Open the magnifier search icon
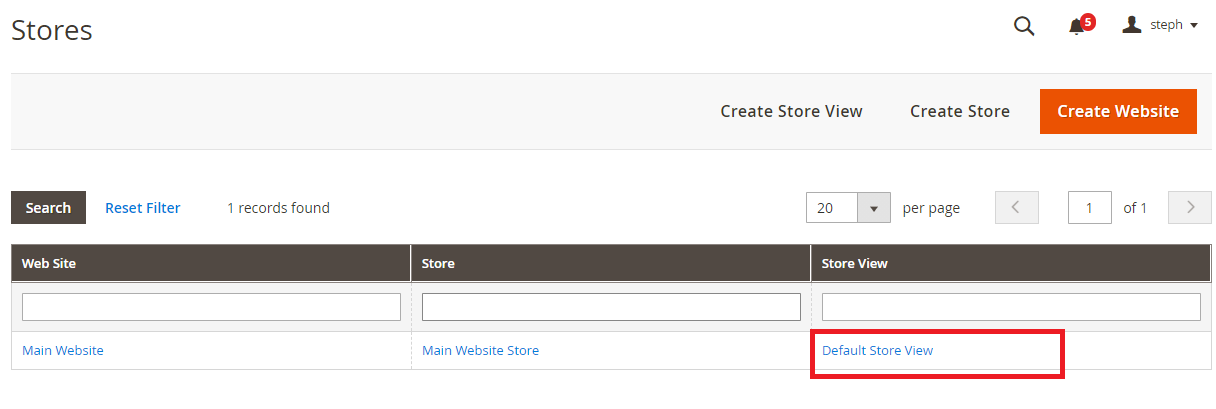Image resolution: width=1216 pixels, height=409 pixels. click(x=1024, y=26)
